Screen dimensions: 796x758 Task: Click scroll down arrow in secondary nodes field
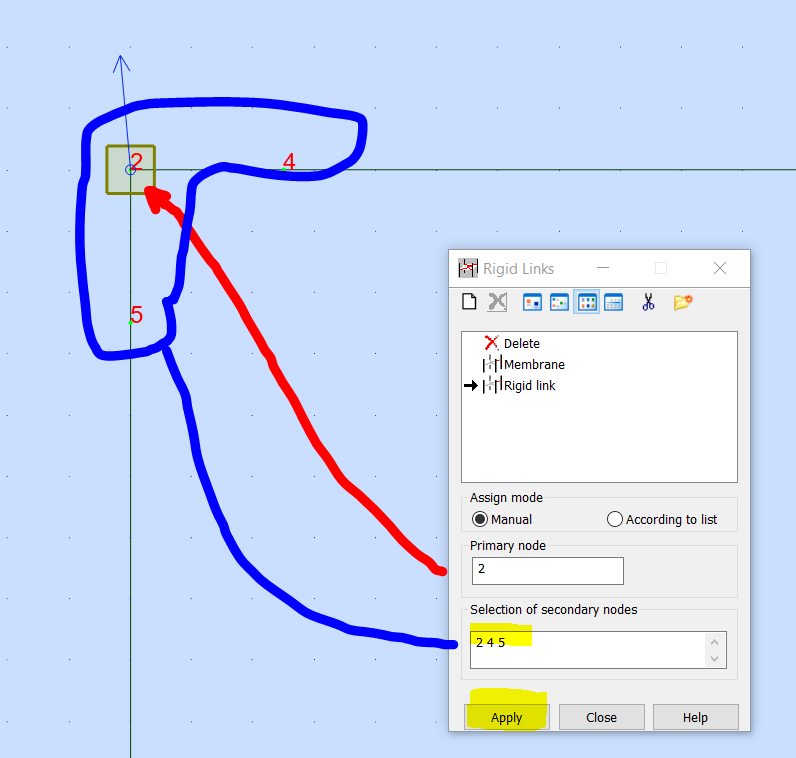click(x=714, y=659)
